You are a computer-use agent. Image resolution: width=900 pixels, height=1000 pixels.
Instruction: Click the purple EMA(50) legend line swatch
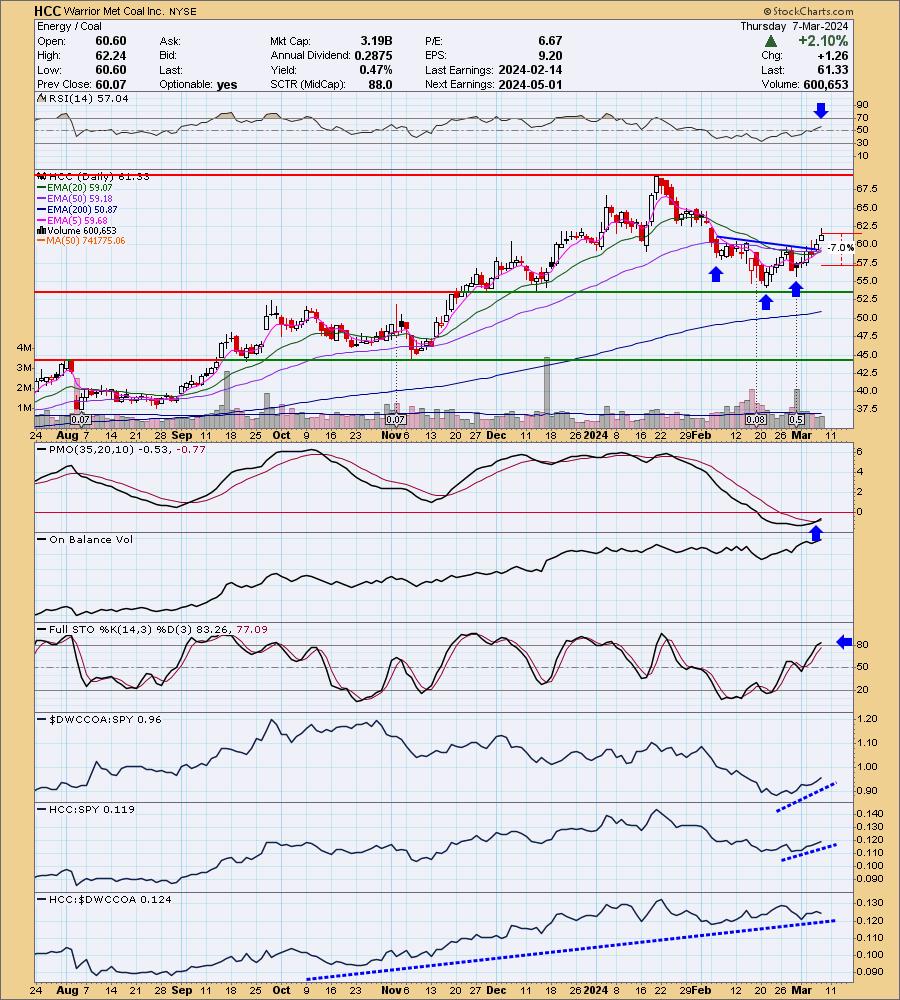click(x=41, y=198)
